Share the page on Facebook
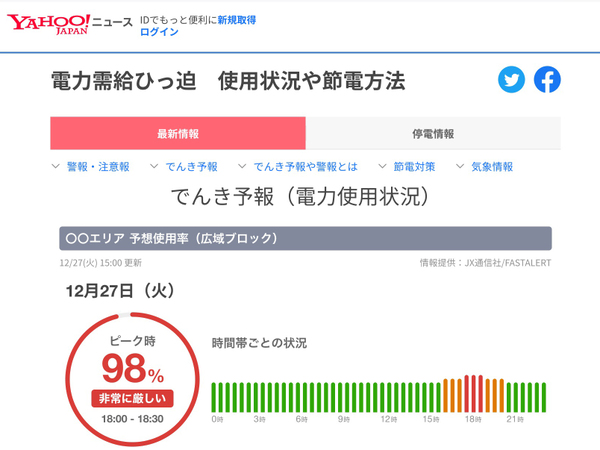Viewport: 600px width, 450px height. pyautogui.click(x=547, y=80)
